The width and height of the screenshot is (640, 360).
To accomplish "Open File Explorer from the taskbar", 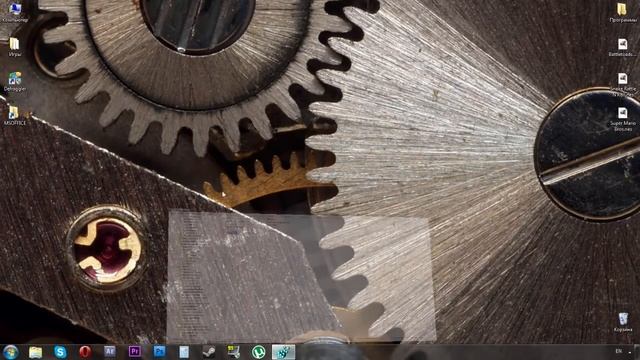I will pos(36,352).
